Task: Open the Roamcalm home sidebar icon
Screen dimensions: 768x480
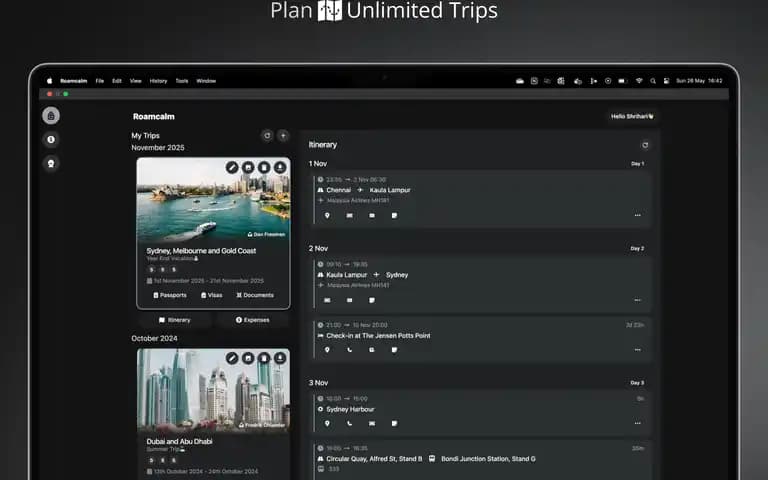Action: tap(51, 116)
